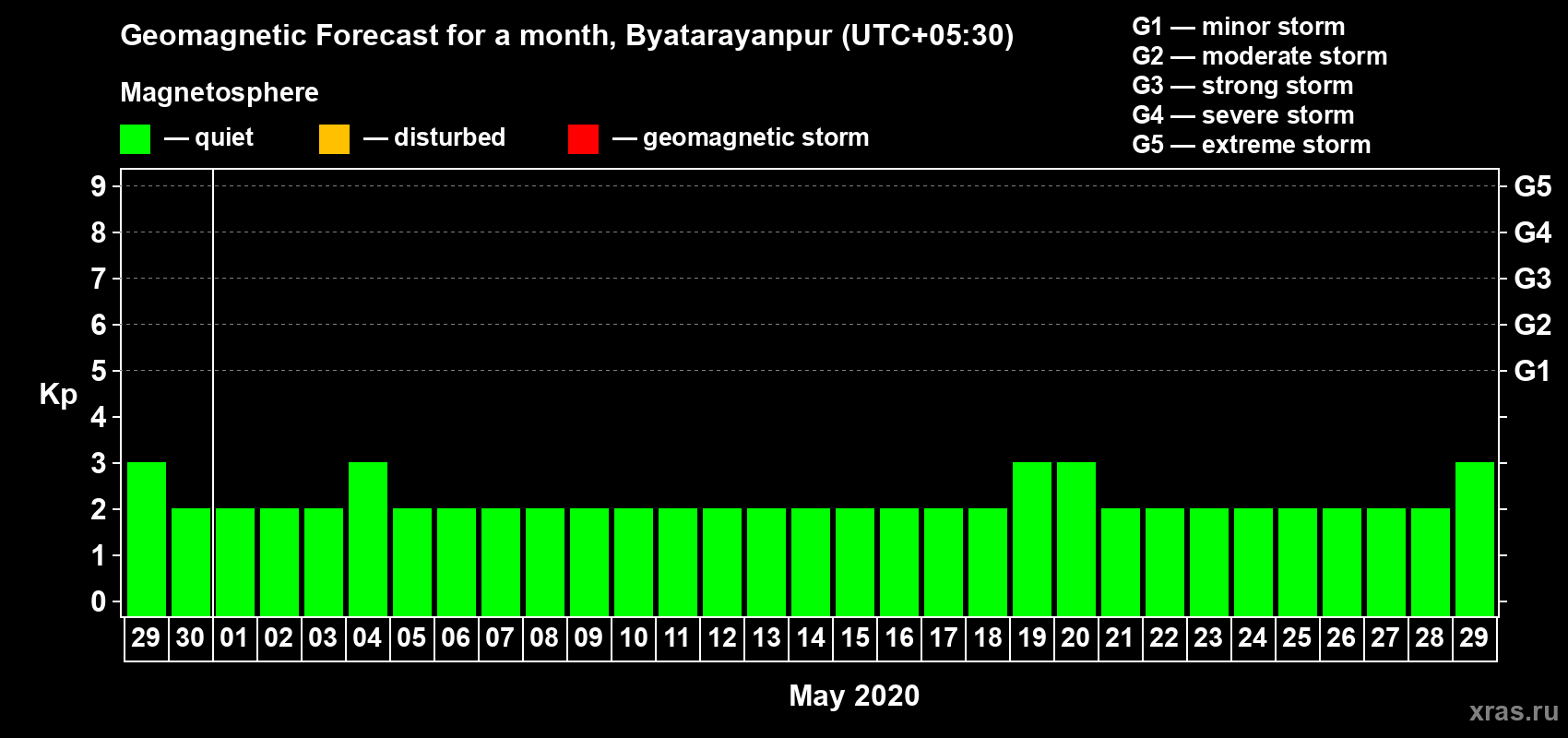Click the G5 label on right axis
This screenshot has height=738, width=1568.
(x=1533, y=186)
